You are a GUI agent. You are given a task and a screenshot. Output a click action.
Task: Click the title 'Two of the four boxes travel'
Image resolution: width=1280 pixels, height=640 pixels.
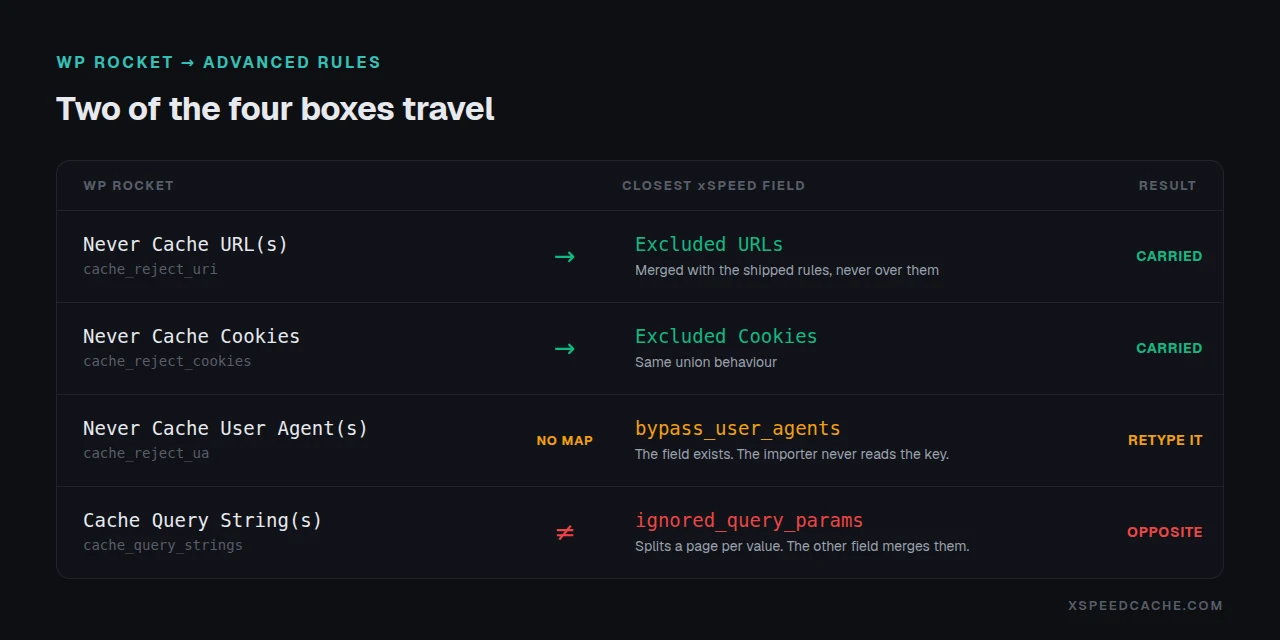point(275,109)
